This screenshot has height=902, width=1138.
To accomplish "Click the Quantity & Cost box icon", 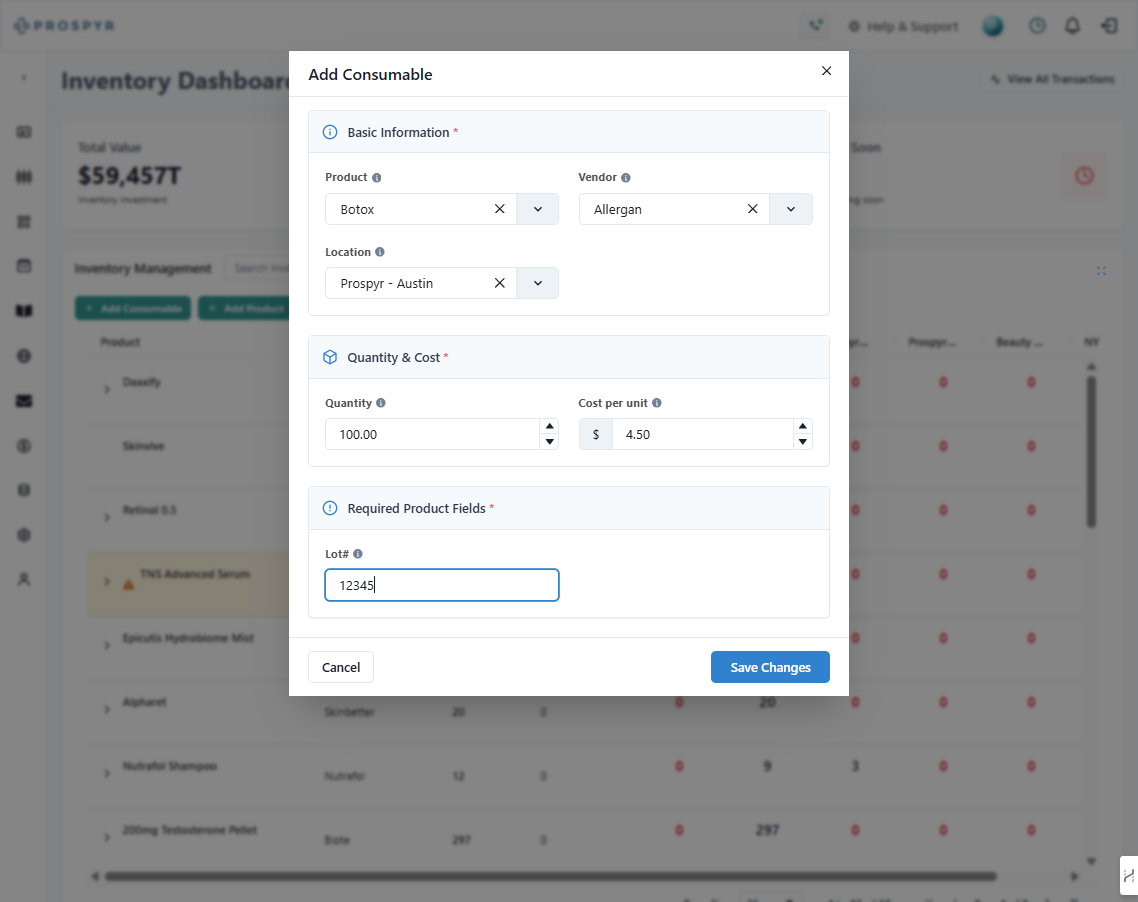I will (x=329, y=357).
